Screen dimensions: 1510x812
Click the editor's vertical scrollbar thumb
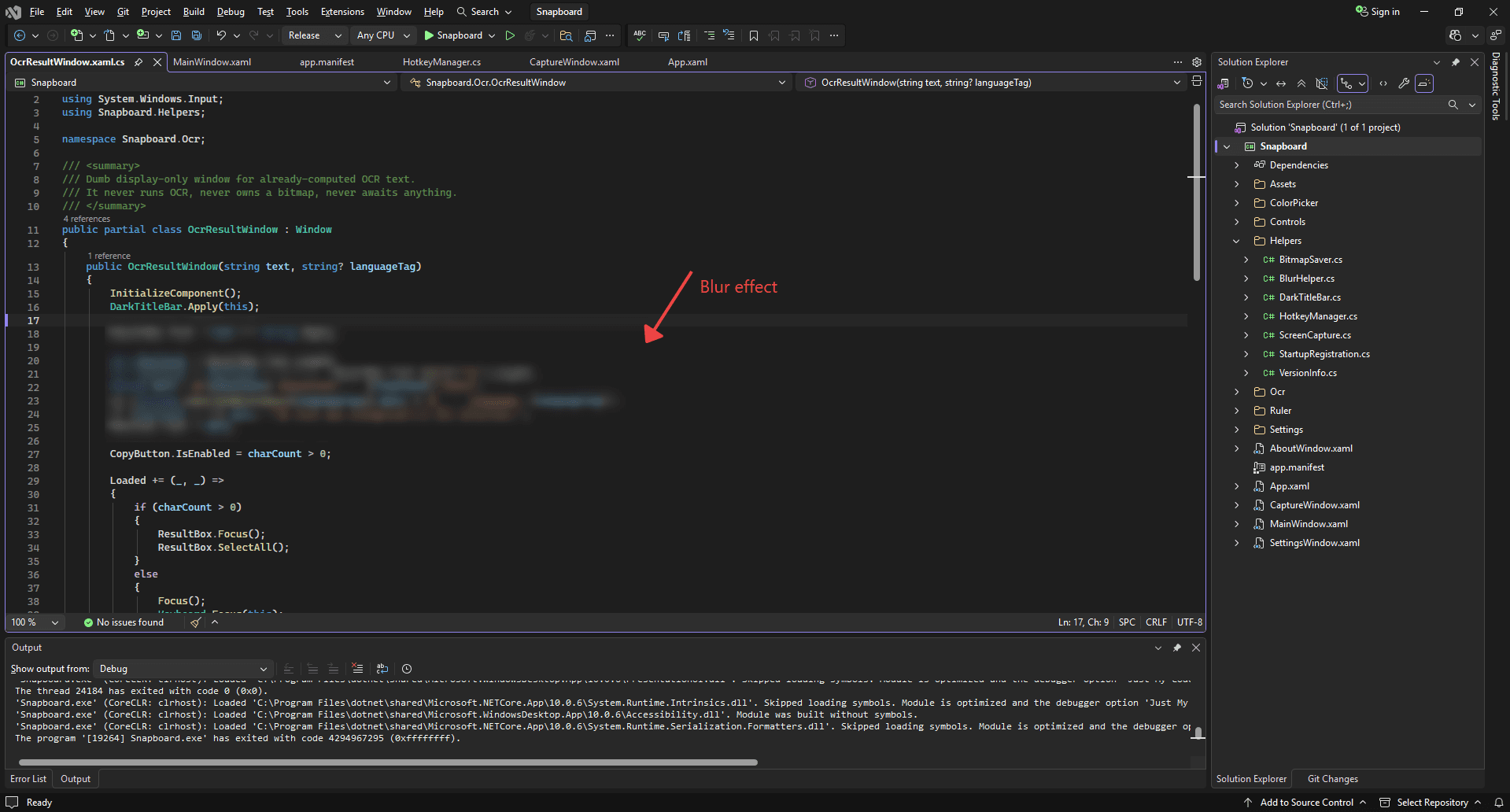click(x=1196, y=193)
